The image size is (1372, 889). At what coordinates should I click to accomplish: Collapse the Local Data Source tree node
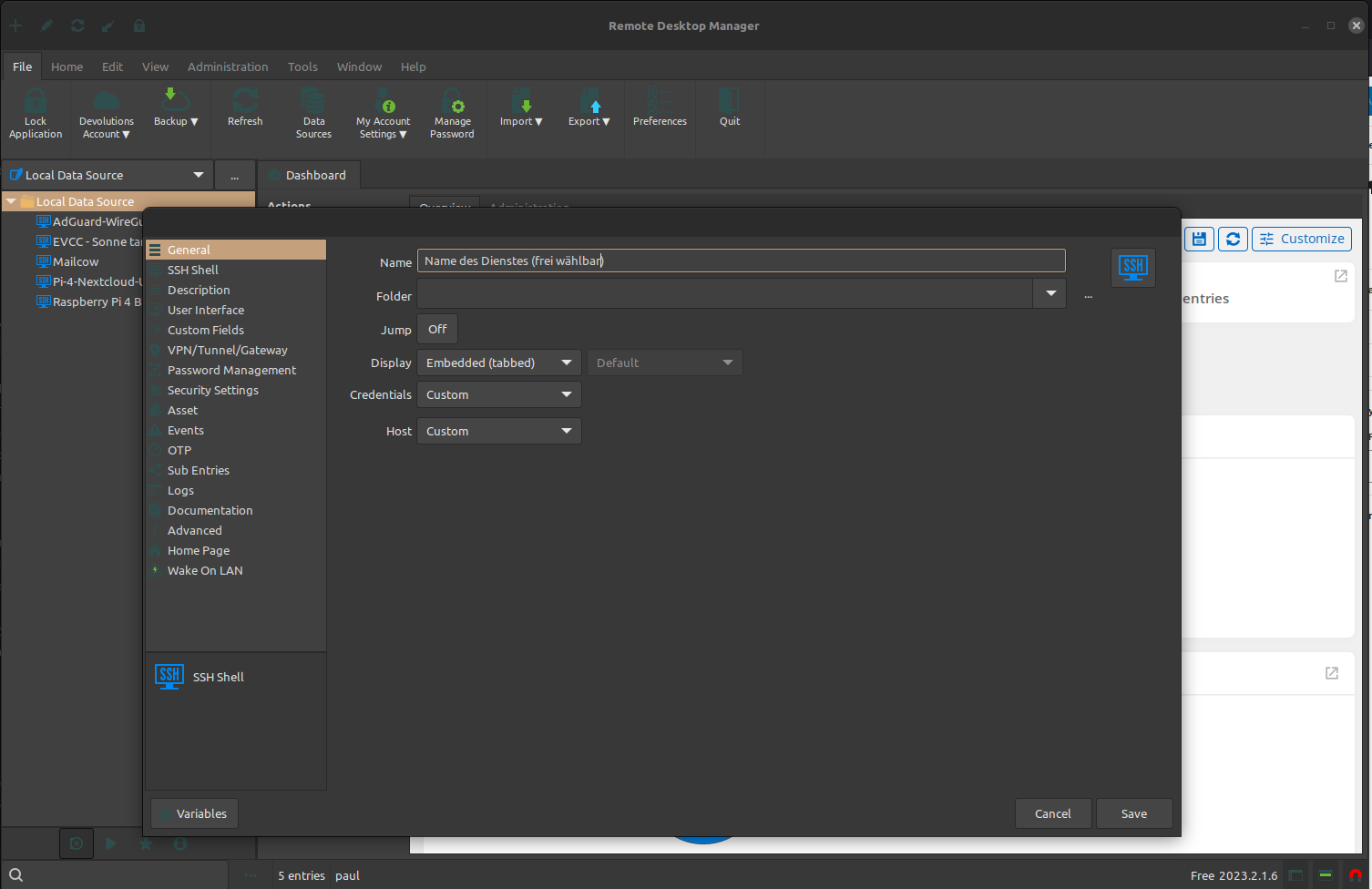tap(11, 201)
